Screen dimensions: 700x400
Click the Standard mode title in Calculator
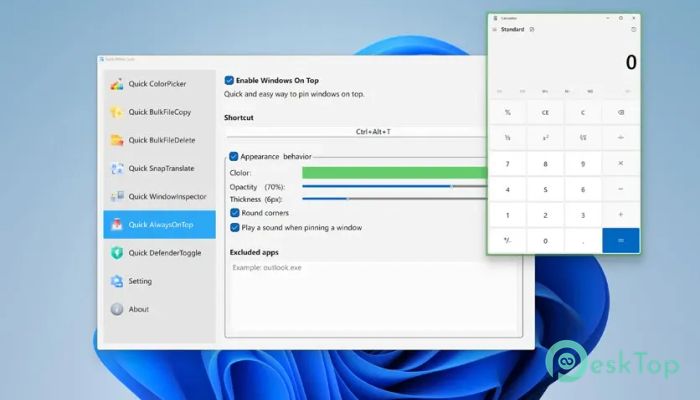click(512, 29)
